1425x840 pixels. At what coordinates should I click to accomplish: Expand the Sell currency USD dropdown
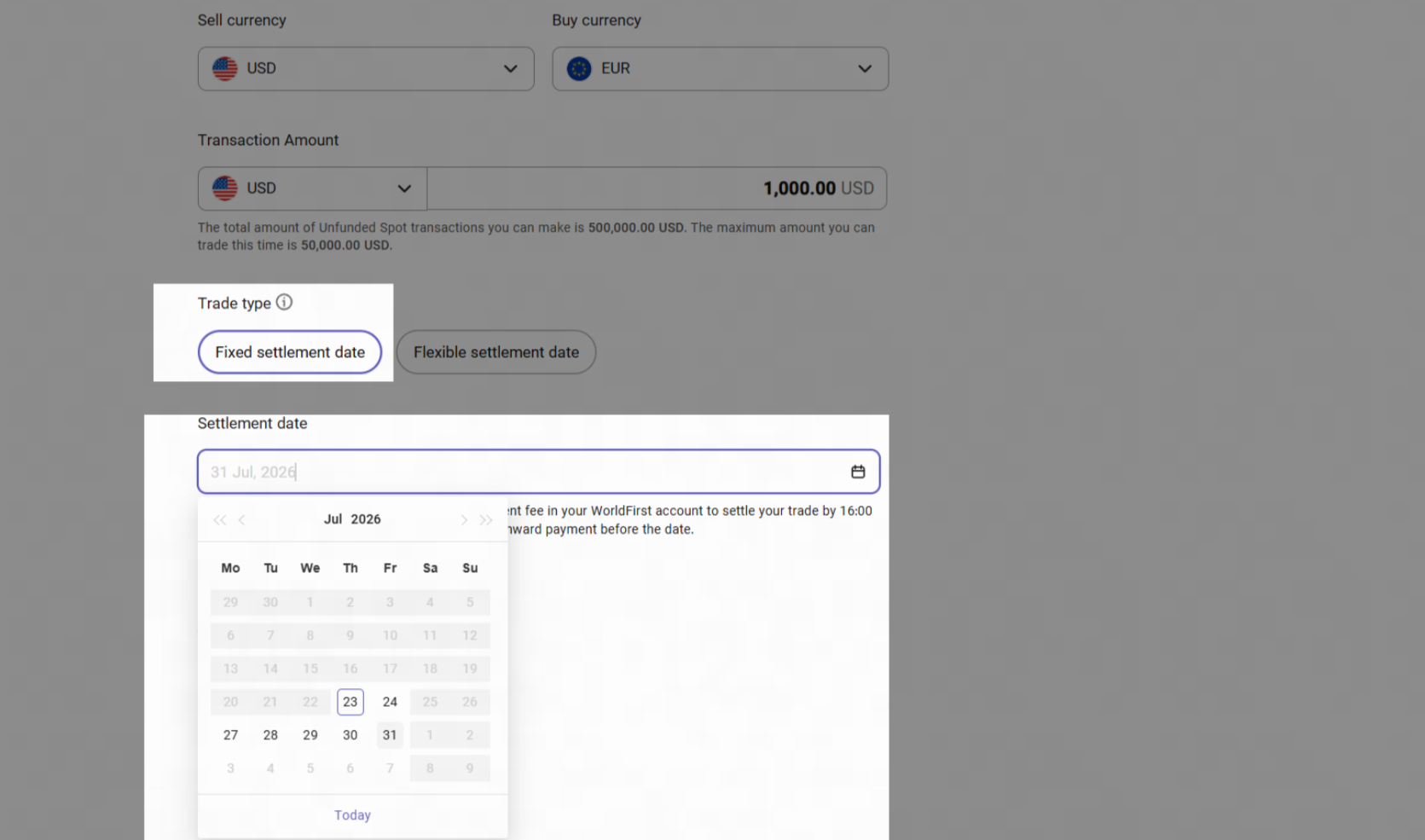pos(366,68)
